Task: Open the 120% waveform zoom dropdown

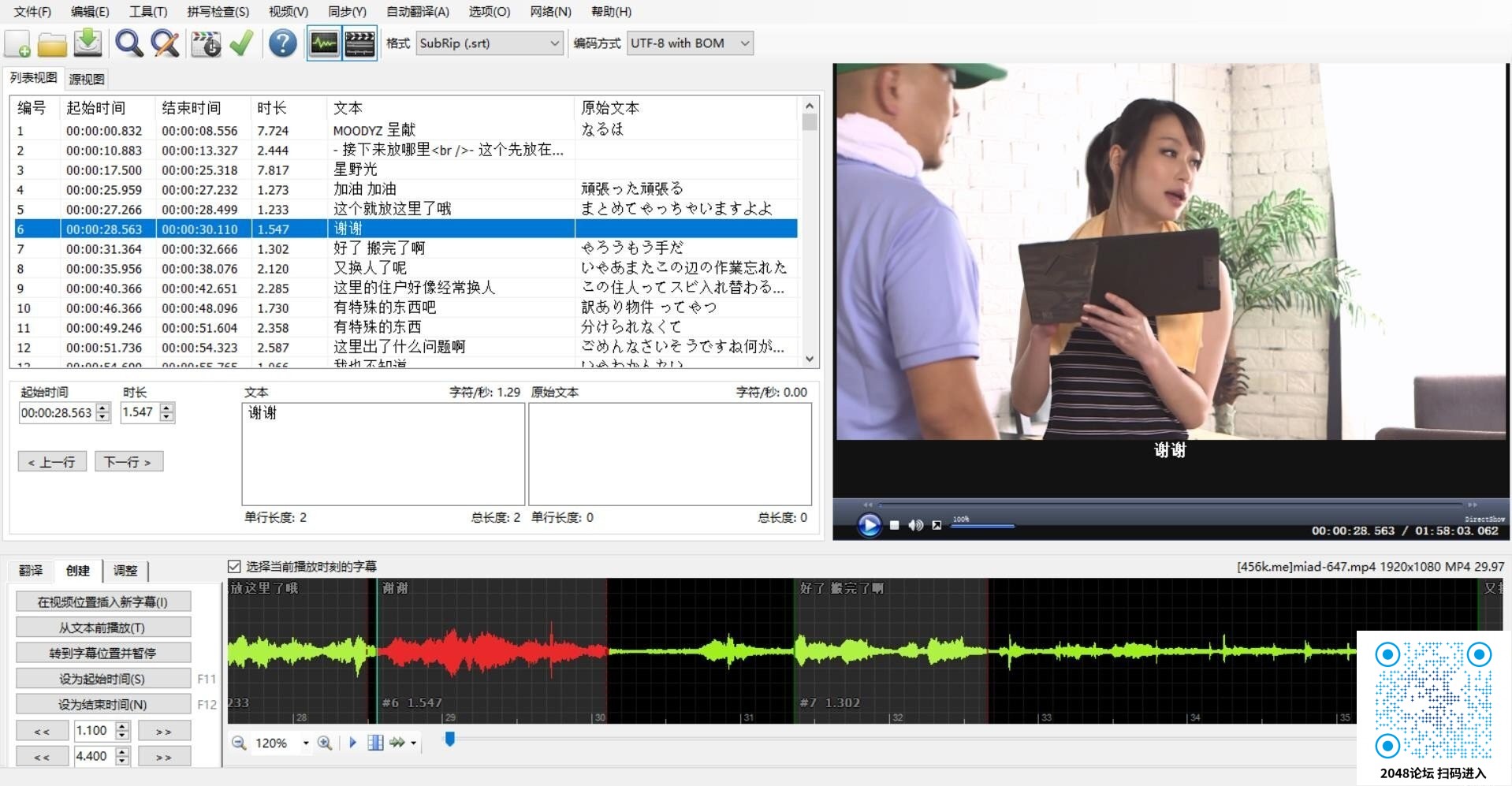Action: click(x=306, y=743)
